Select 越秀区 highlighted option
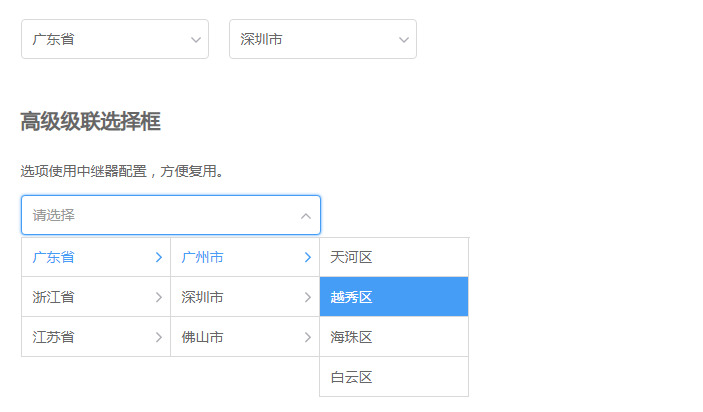The image size is (703, 412). (x=394, y=297)
